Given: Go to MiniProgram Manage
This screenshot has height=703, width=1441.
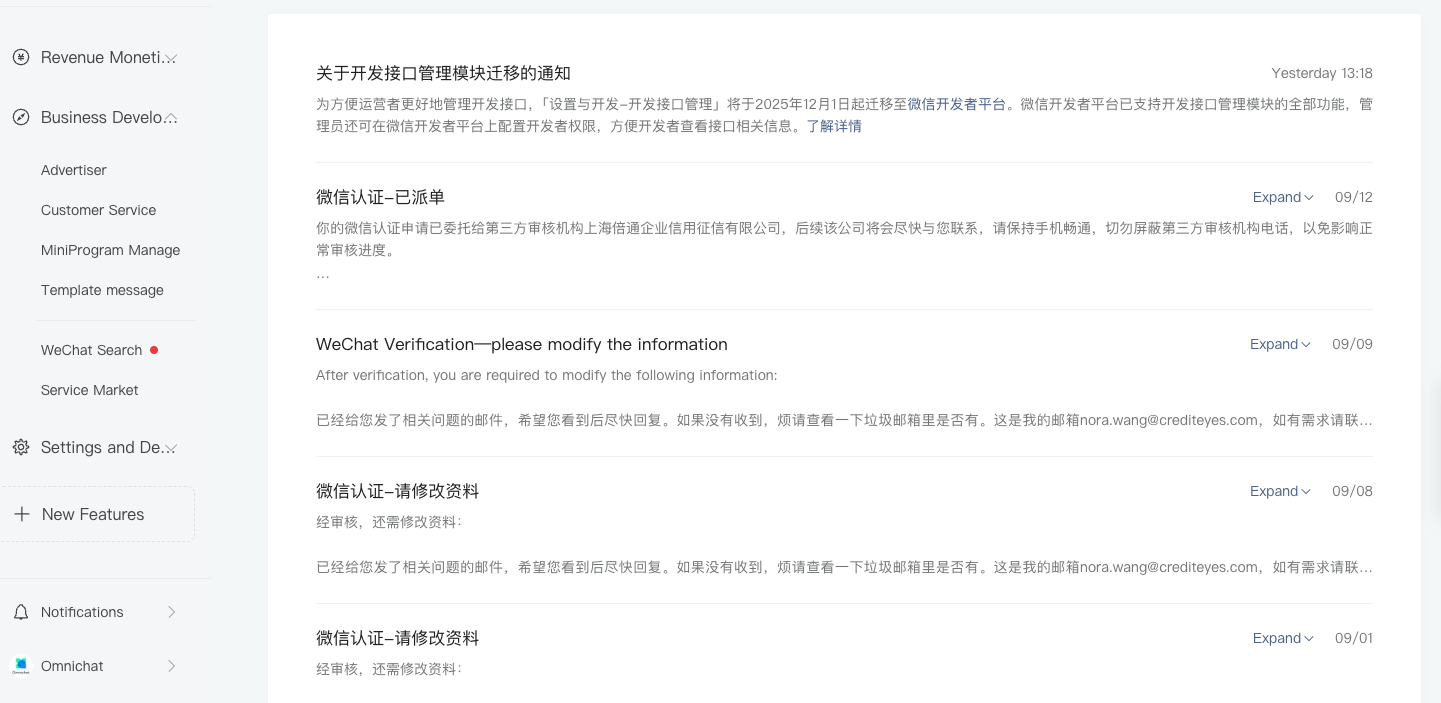Looking at the screenshot, I should (x=110, y=251).
